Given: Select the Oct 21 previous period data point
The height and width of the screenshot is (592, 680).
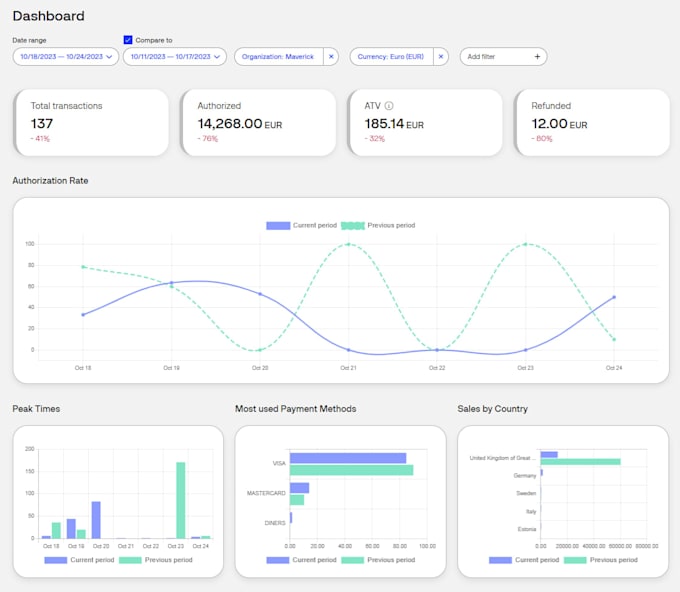Looking at the screenshot, I should click(348, 244).
